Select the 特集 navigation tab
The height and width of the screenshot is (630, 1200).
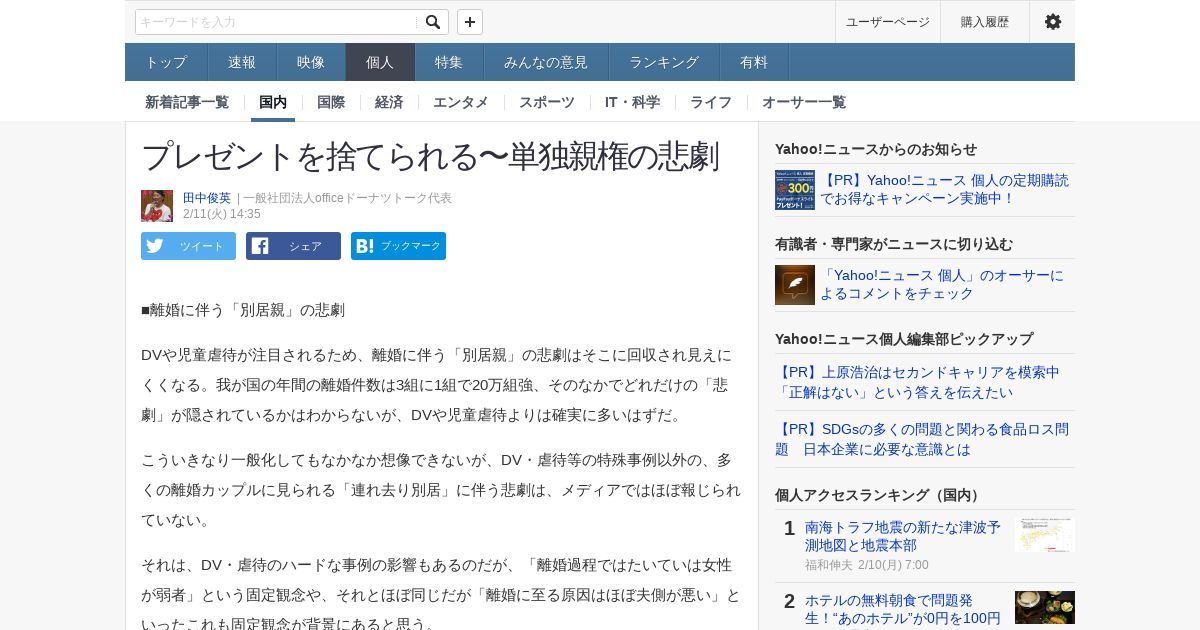click(449, 62)
